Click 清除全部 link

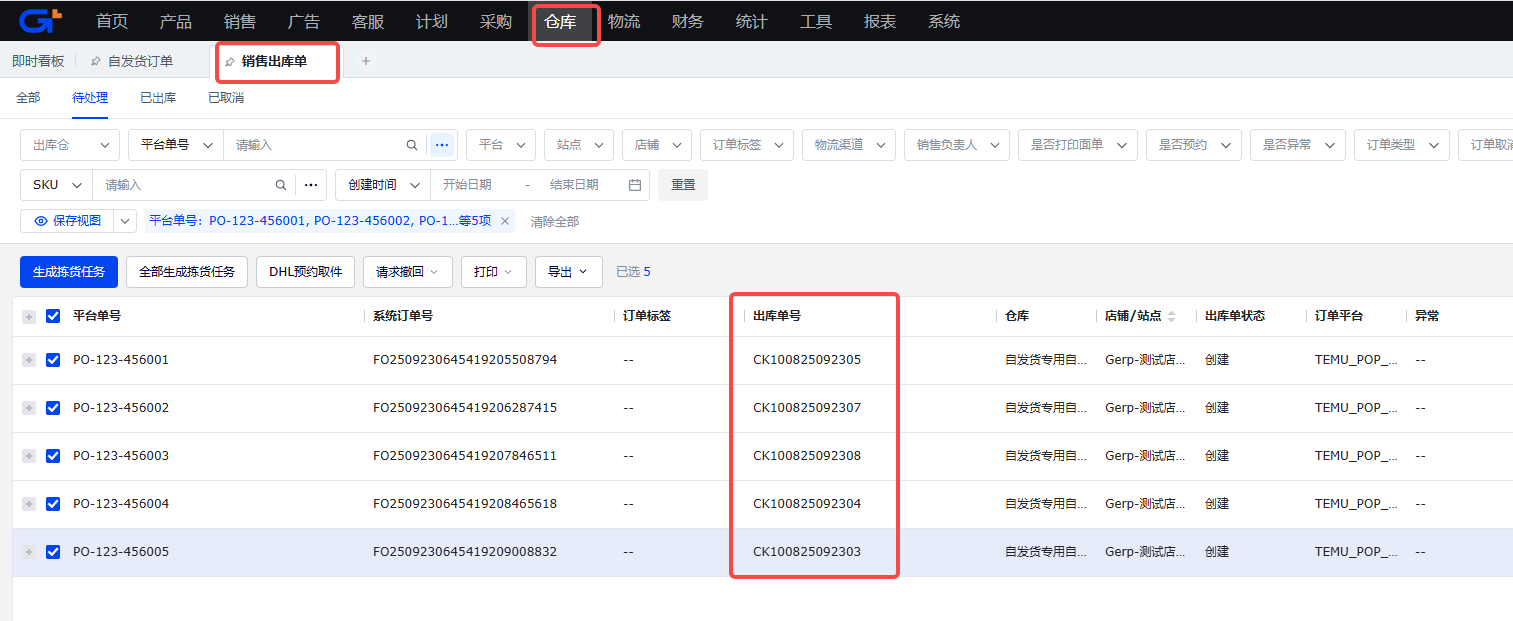coord(555,222)
